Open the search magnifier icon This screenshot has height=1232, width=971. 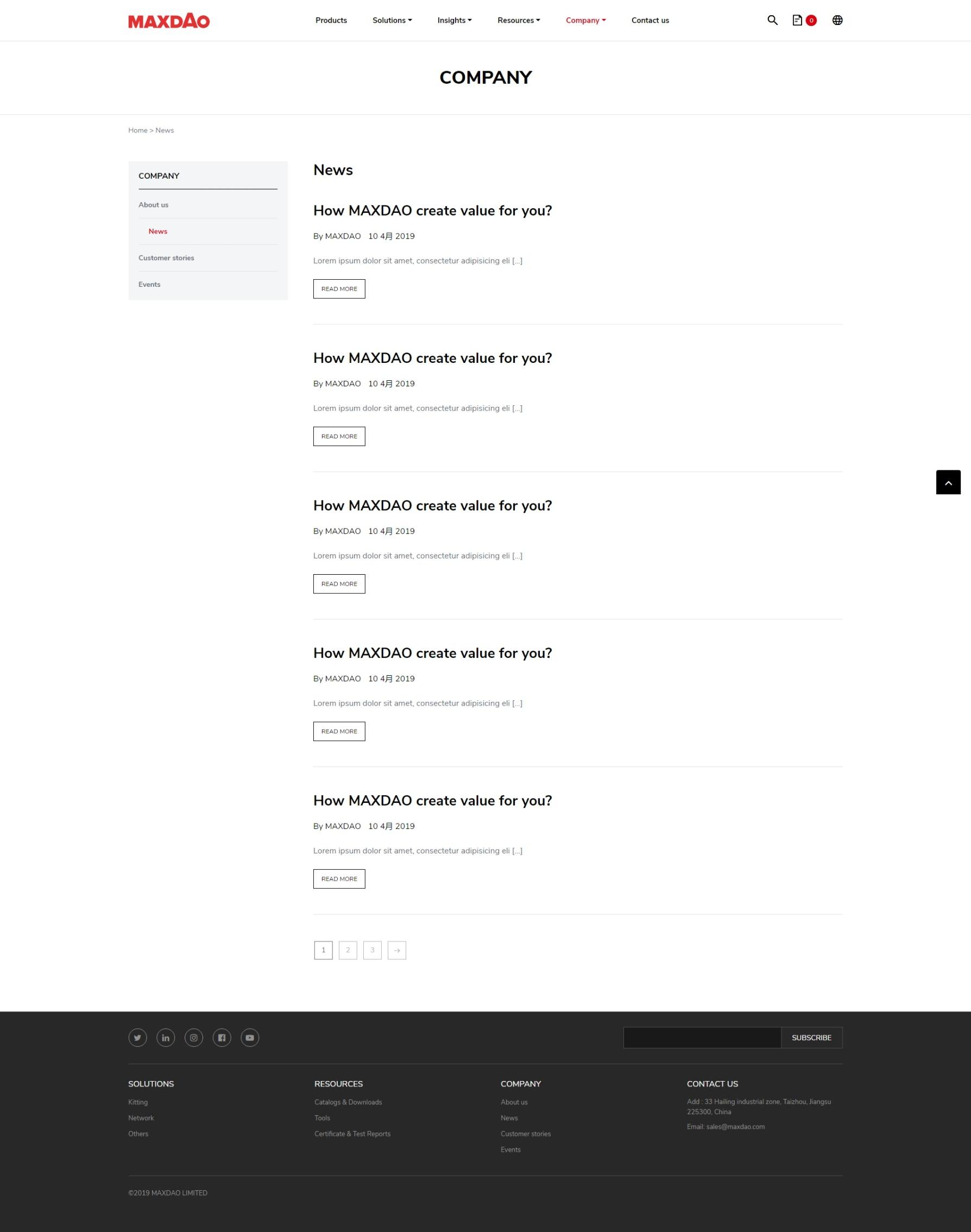[x=772, y=20]
